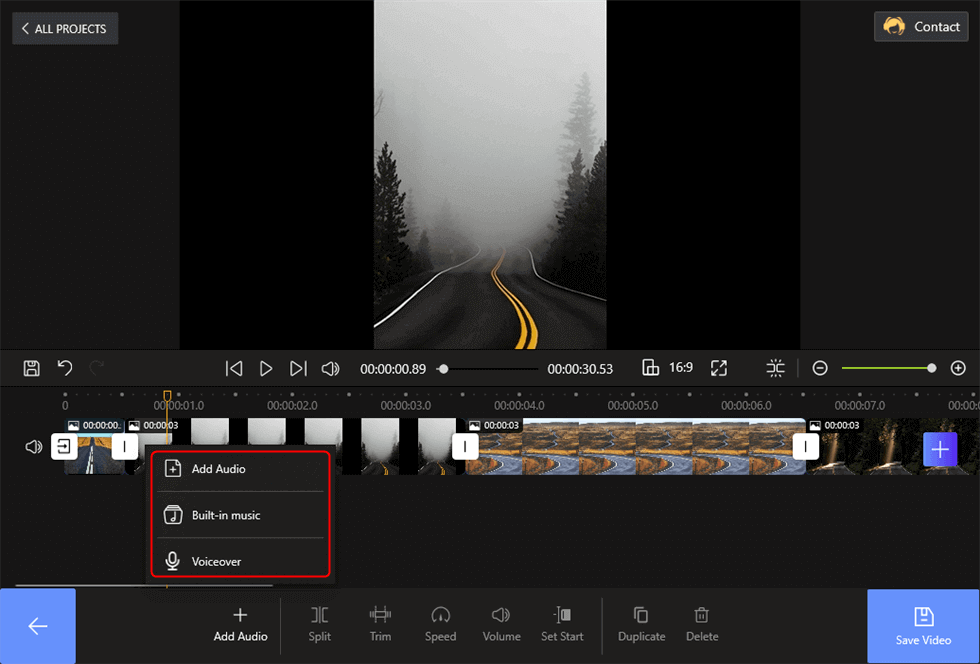Zoom in the timeline with plus icon
Screen dimensions: 980x664
pos(958,368)
